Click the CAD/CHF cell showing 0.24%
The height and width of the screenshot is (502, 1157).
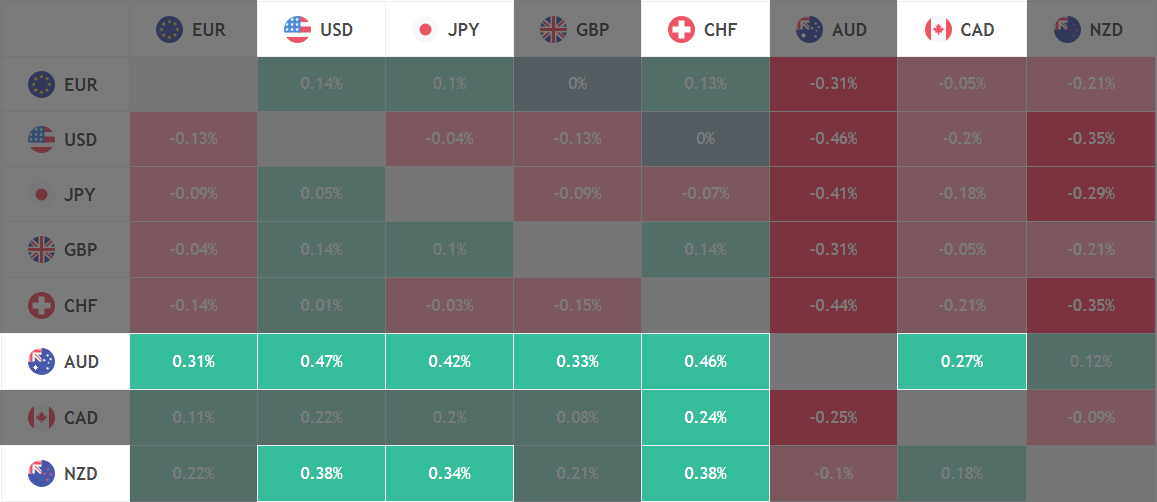tap(705, 417)
